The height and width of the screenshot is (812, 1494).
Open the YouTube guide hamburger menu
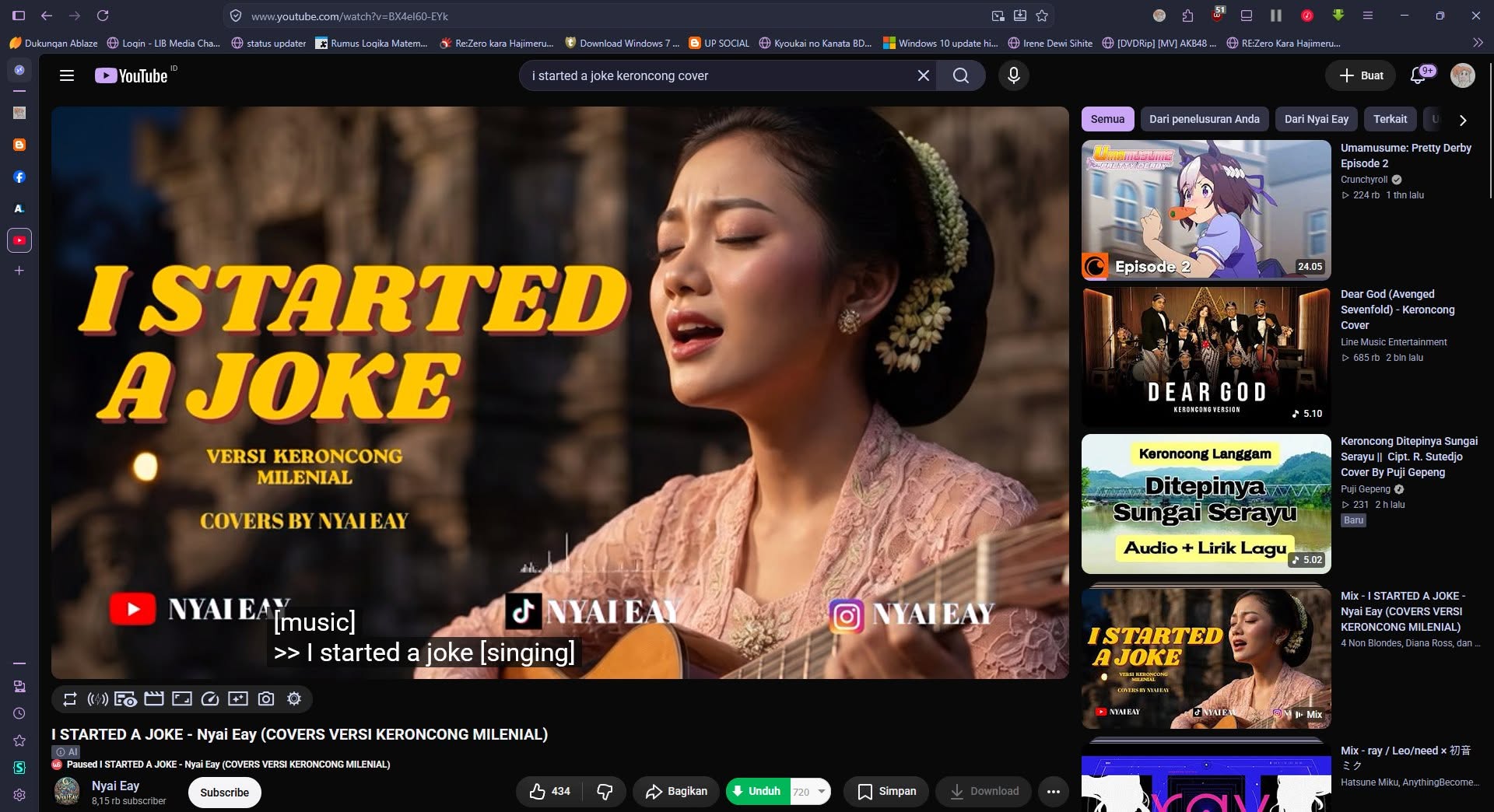coord(67,75)
